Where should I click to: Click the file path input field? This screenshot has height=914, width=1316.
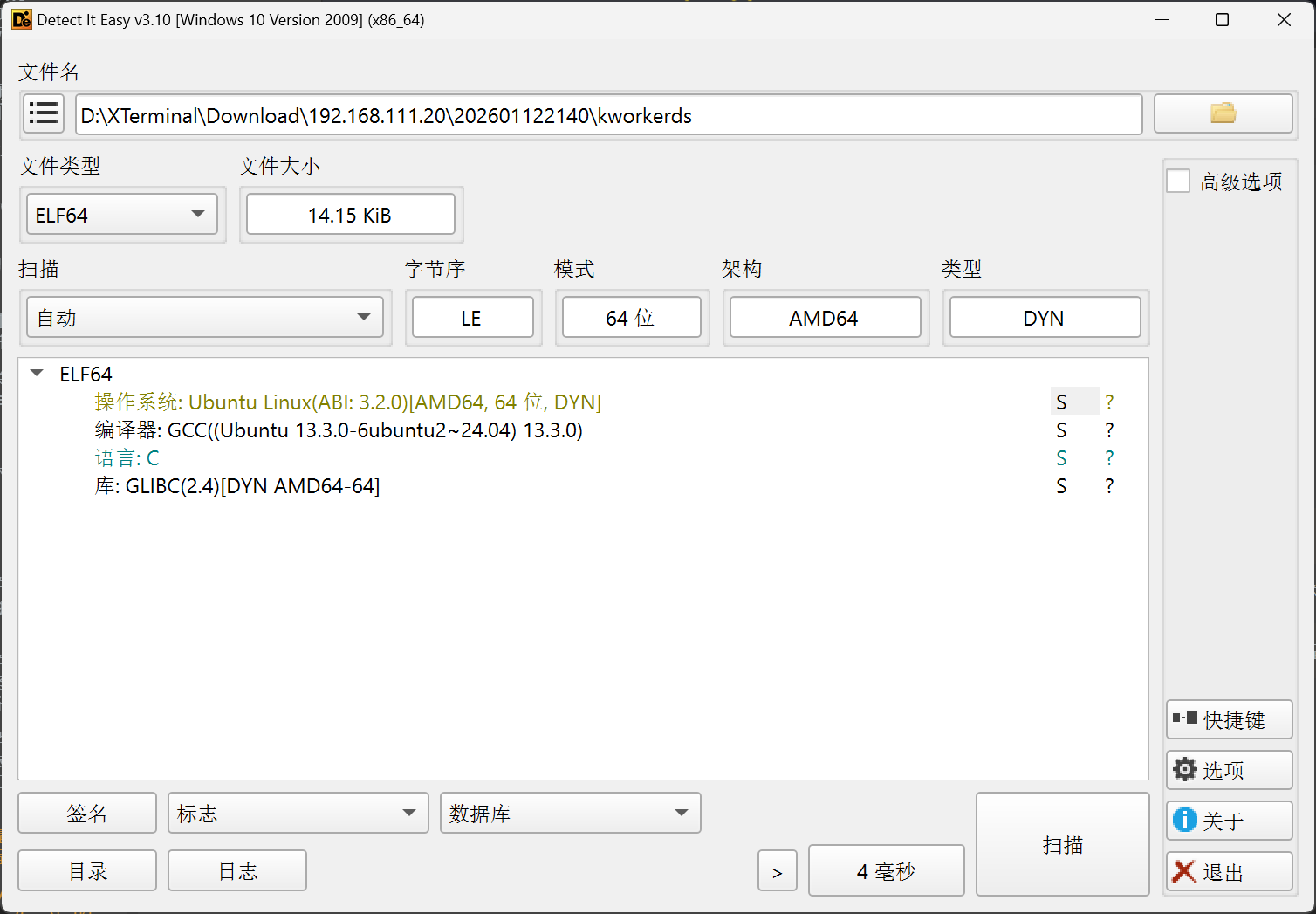[608, 115]
